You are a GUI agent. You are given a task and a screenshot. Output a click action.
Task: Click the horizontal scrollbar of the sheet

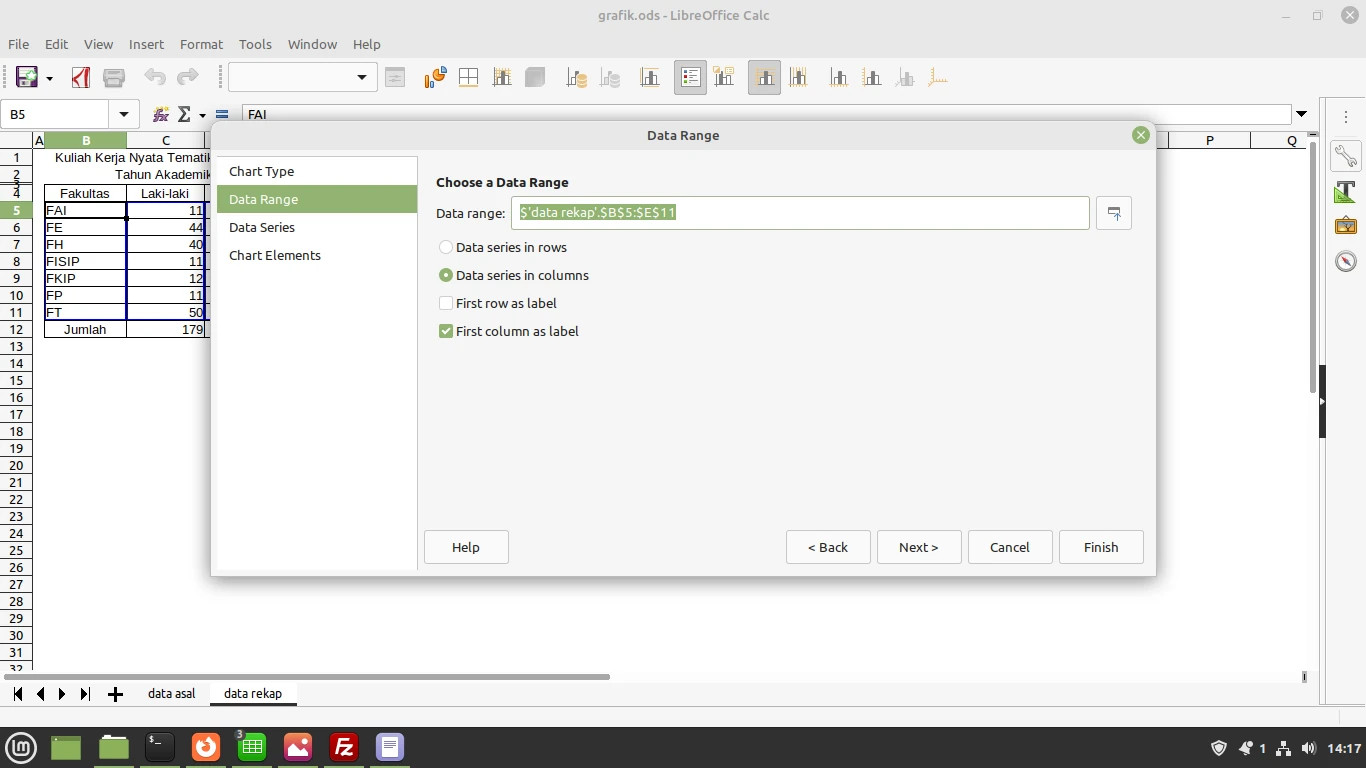(x=305, y=677)
